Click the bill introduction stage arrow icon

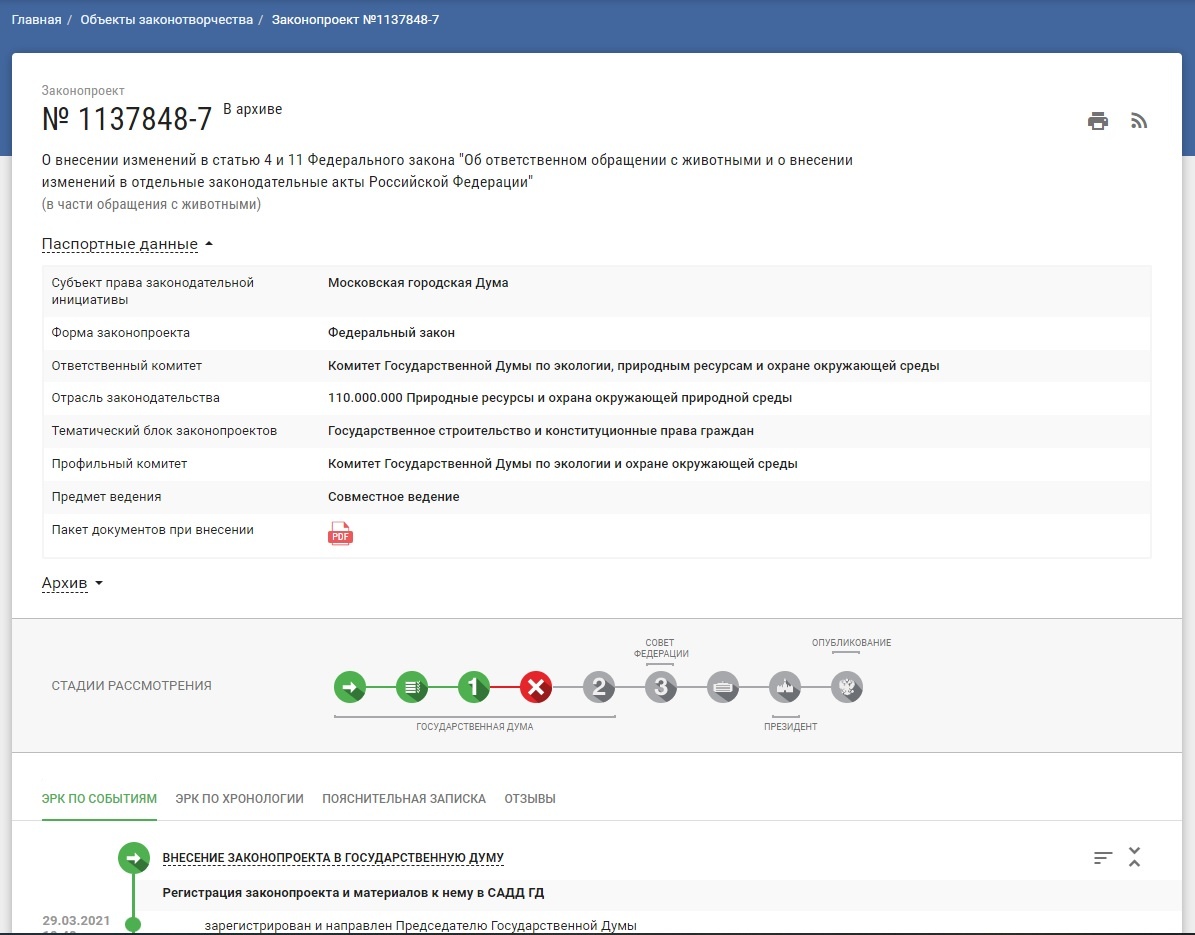[350, 687]
